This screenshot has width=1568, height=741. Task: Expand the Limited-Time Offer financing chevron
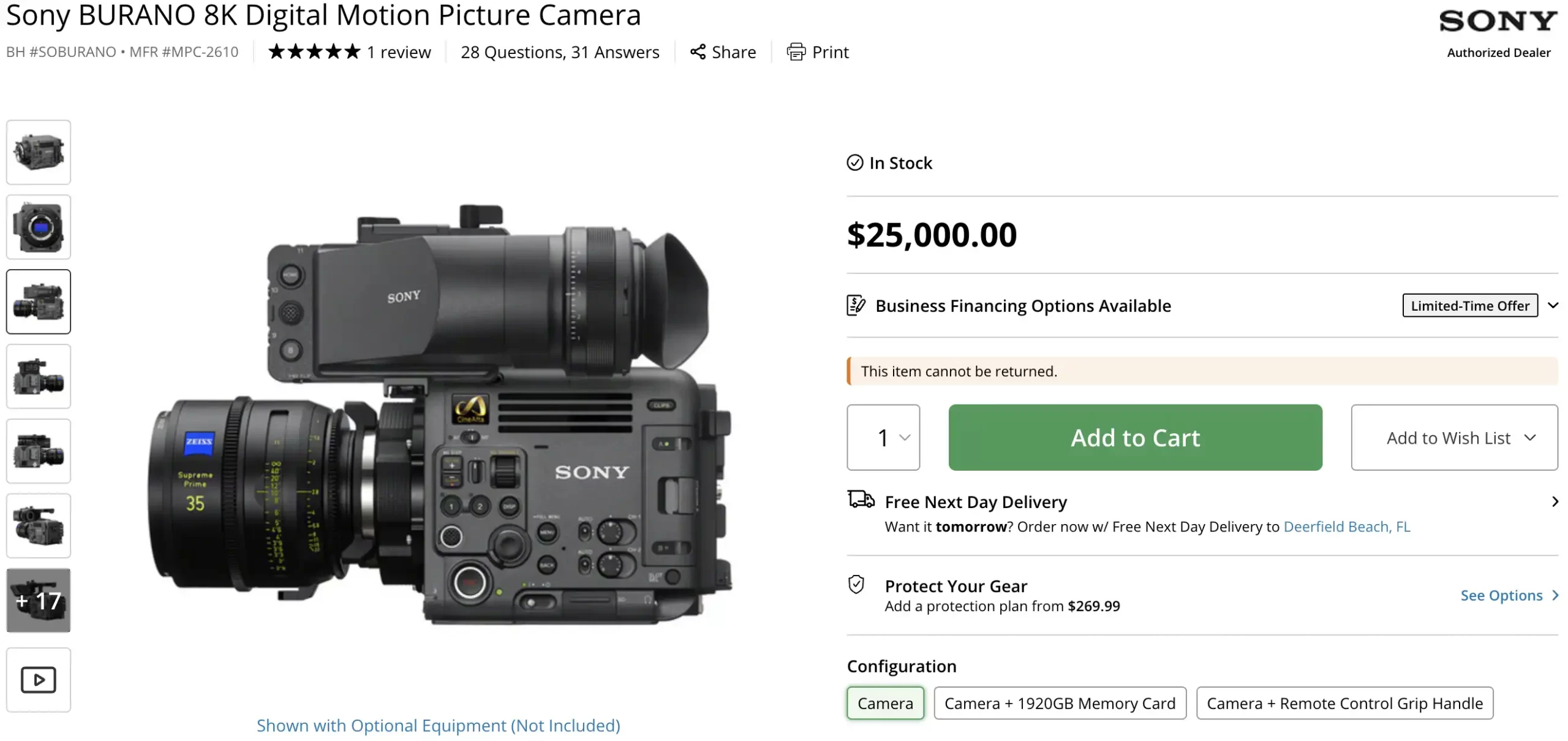[1553, 305]
